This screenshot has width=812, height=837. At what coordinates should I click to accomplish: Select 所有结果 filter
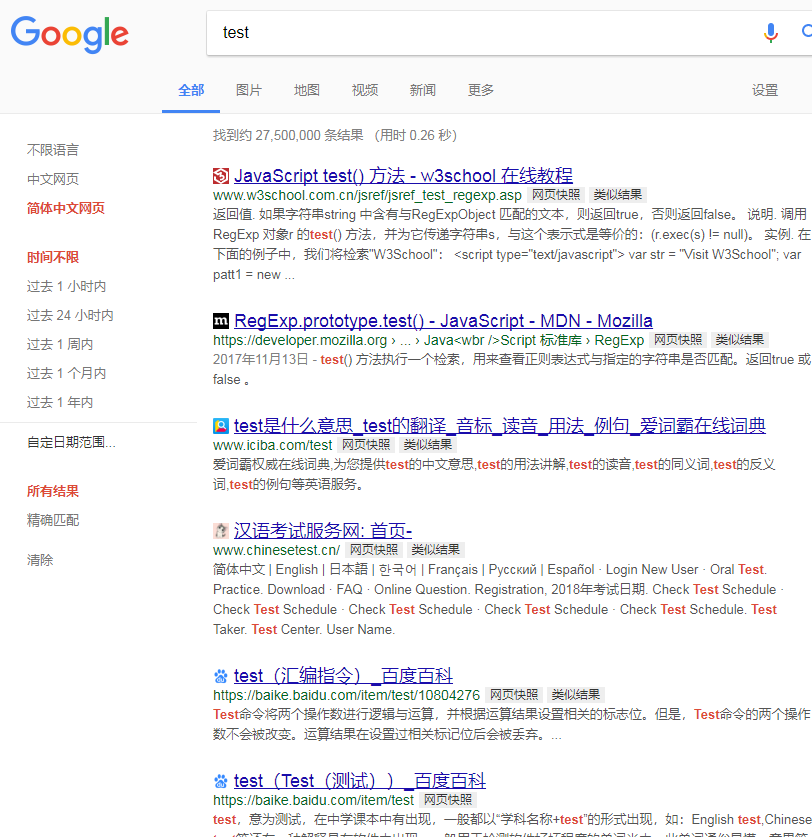[x=53, y=491]
